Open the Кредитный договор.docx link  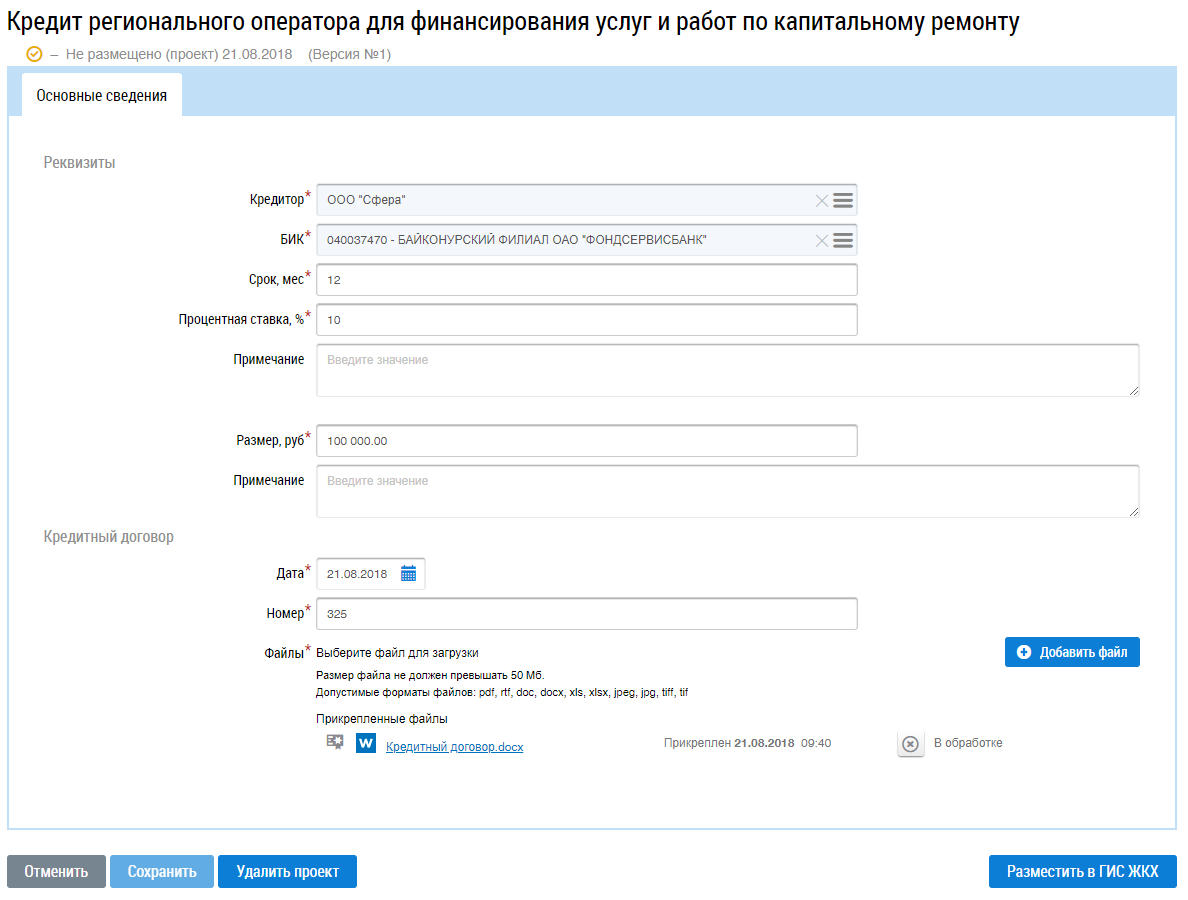454,747
